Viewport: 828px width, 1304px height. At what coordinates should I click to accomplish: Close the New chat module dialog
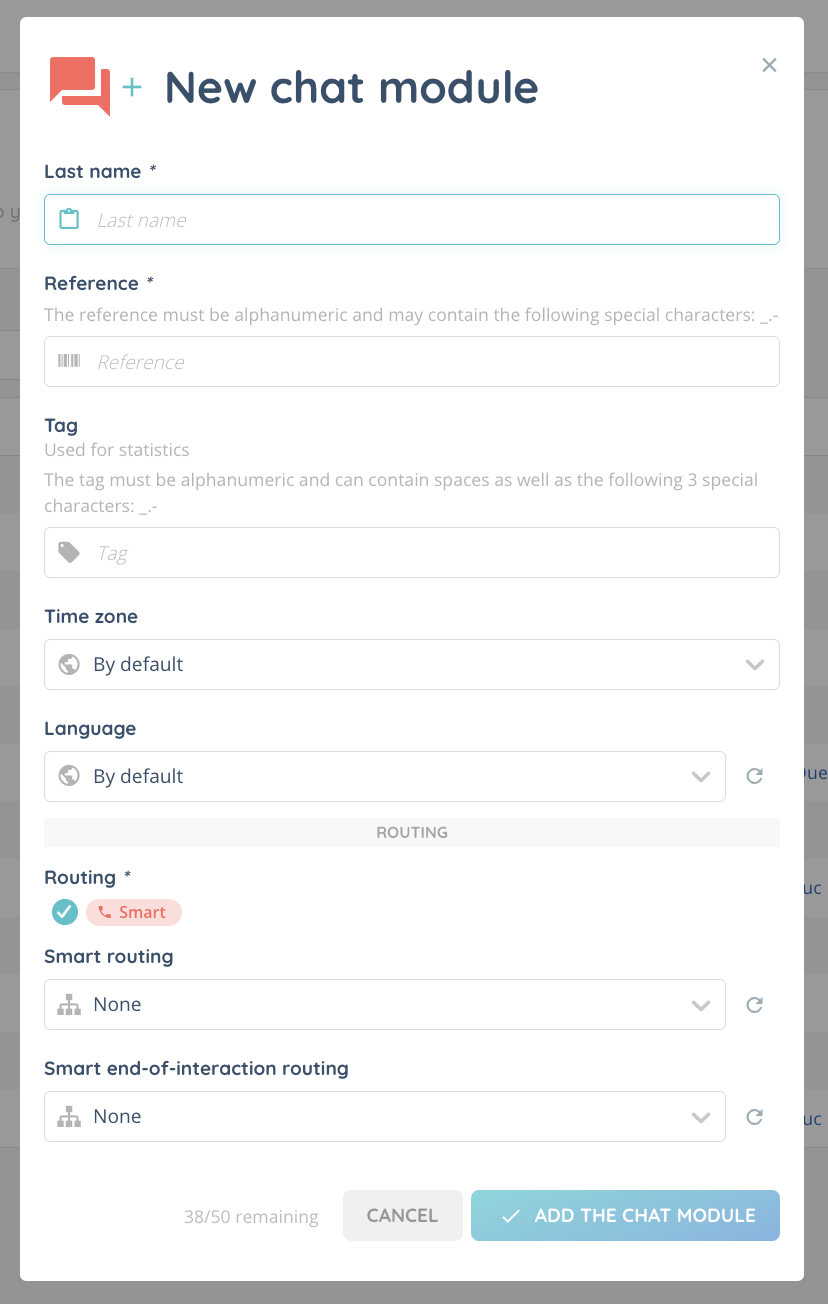pos(769,65)
